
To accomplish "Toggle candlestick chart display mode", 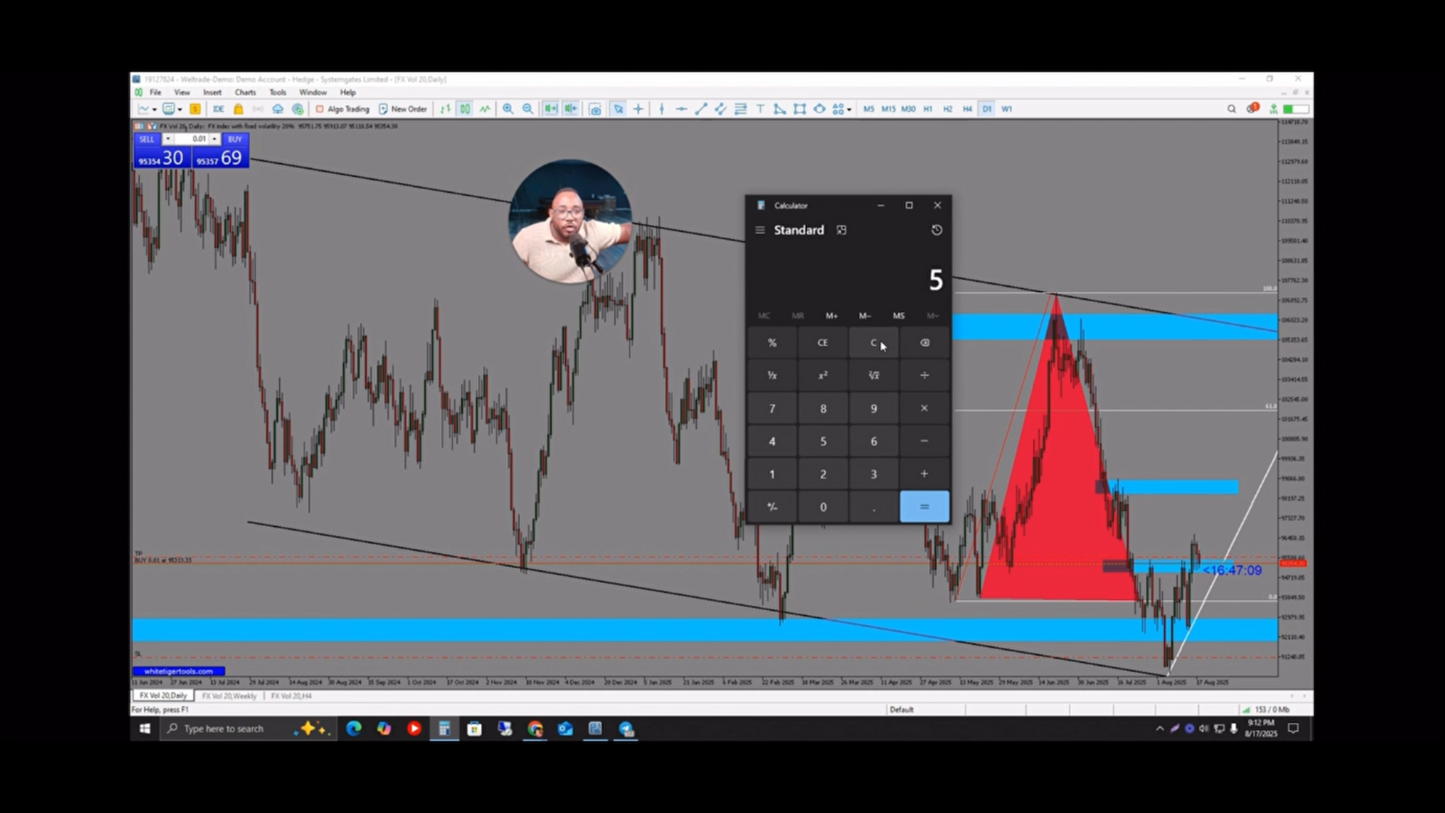I will [x=465, y=109].
